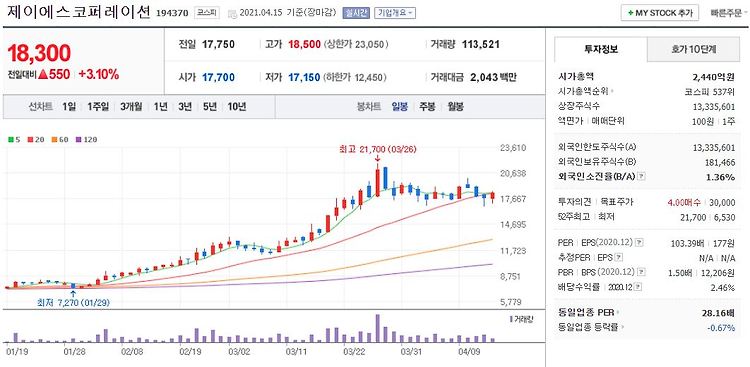Click the 동일업종 등락률 link
Image resolution: width=750 pixels, height=367 pixels.
pyautogui.click(x=589, y=328)
